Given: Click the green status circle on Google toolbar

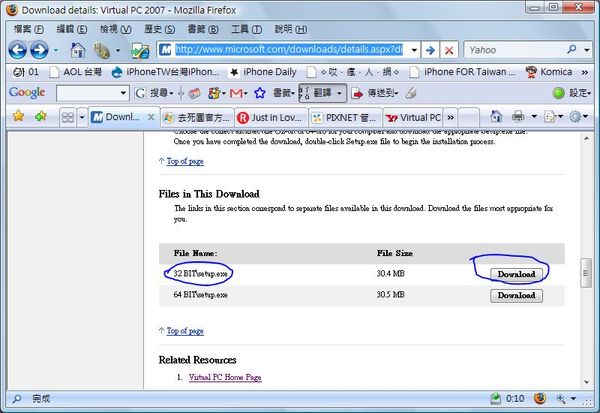Looking at the screenshot, I should pyautogui.click(x=558, y=93).
